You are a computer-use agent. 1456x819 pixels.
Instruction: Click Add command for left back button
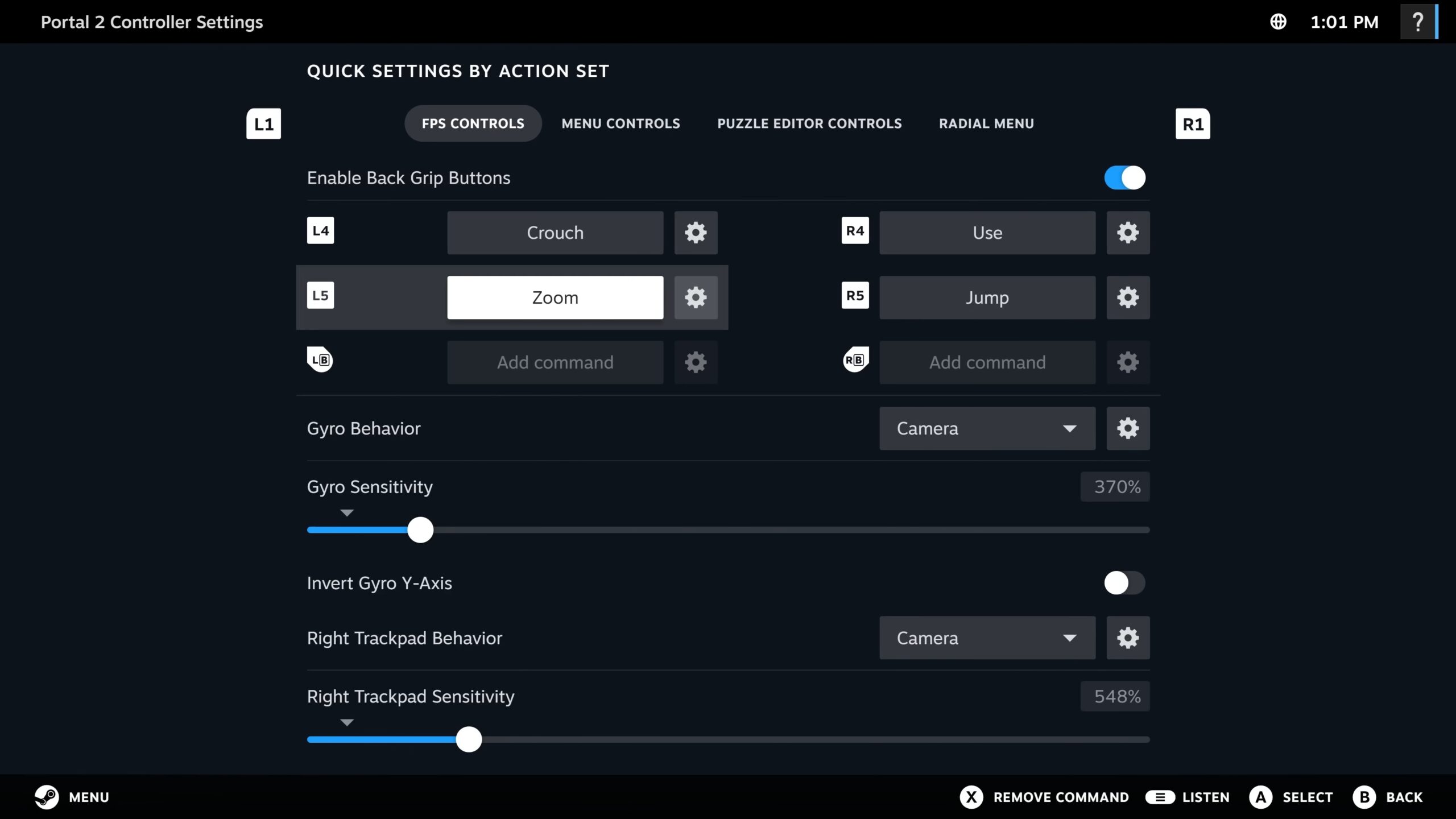point(555,362)
